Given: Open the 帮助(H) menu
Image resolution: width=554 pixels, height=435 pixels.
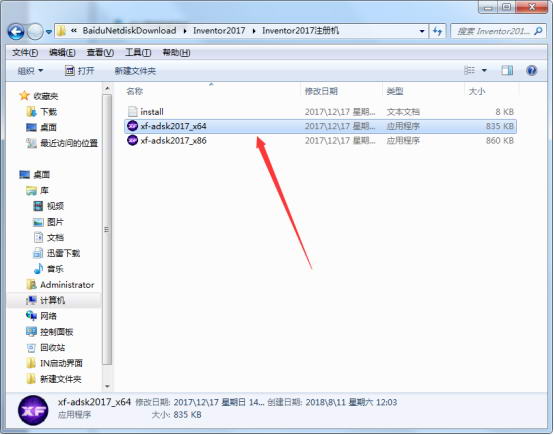Looking at the screenshot, I should click(x=176, y=53).
